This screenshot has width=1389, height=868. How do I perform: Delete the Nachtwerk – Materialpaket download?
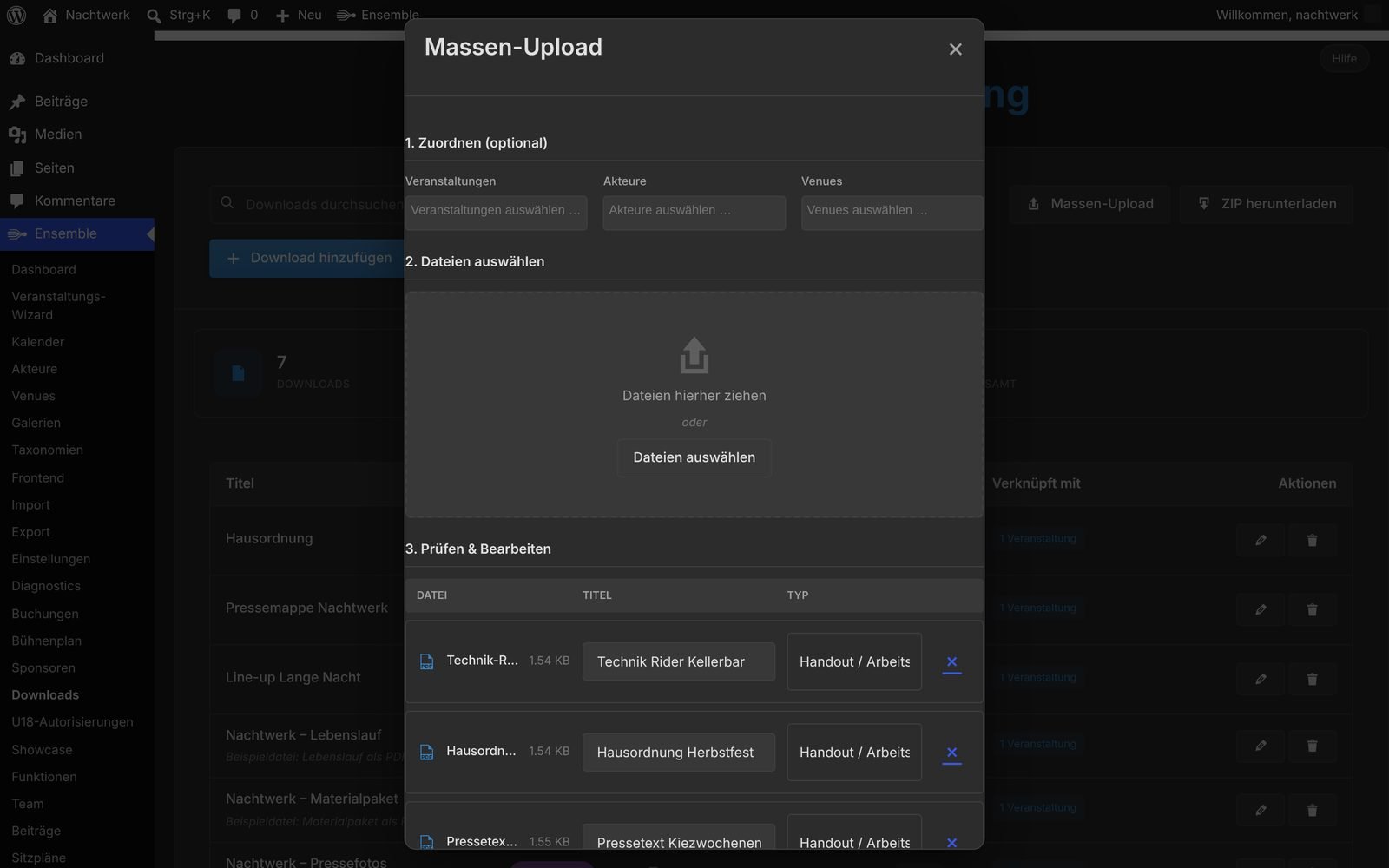coord(1312,810)
